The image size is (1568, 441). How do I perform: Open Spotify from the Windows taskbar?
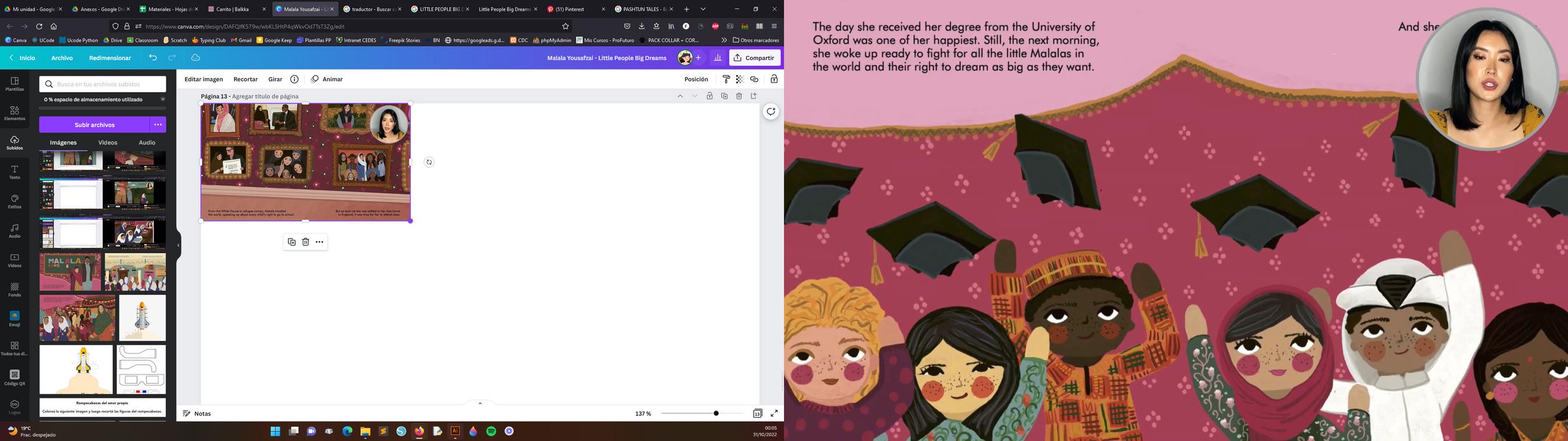tap(491, 431)
